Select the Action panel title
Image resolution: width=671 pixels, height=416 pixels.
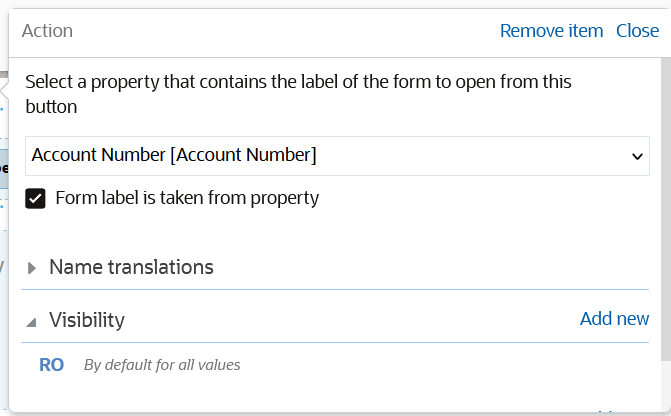(47, 31)
